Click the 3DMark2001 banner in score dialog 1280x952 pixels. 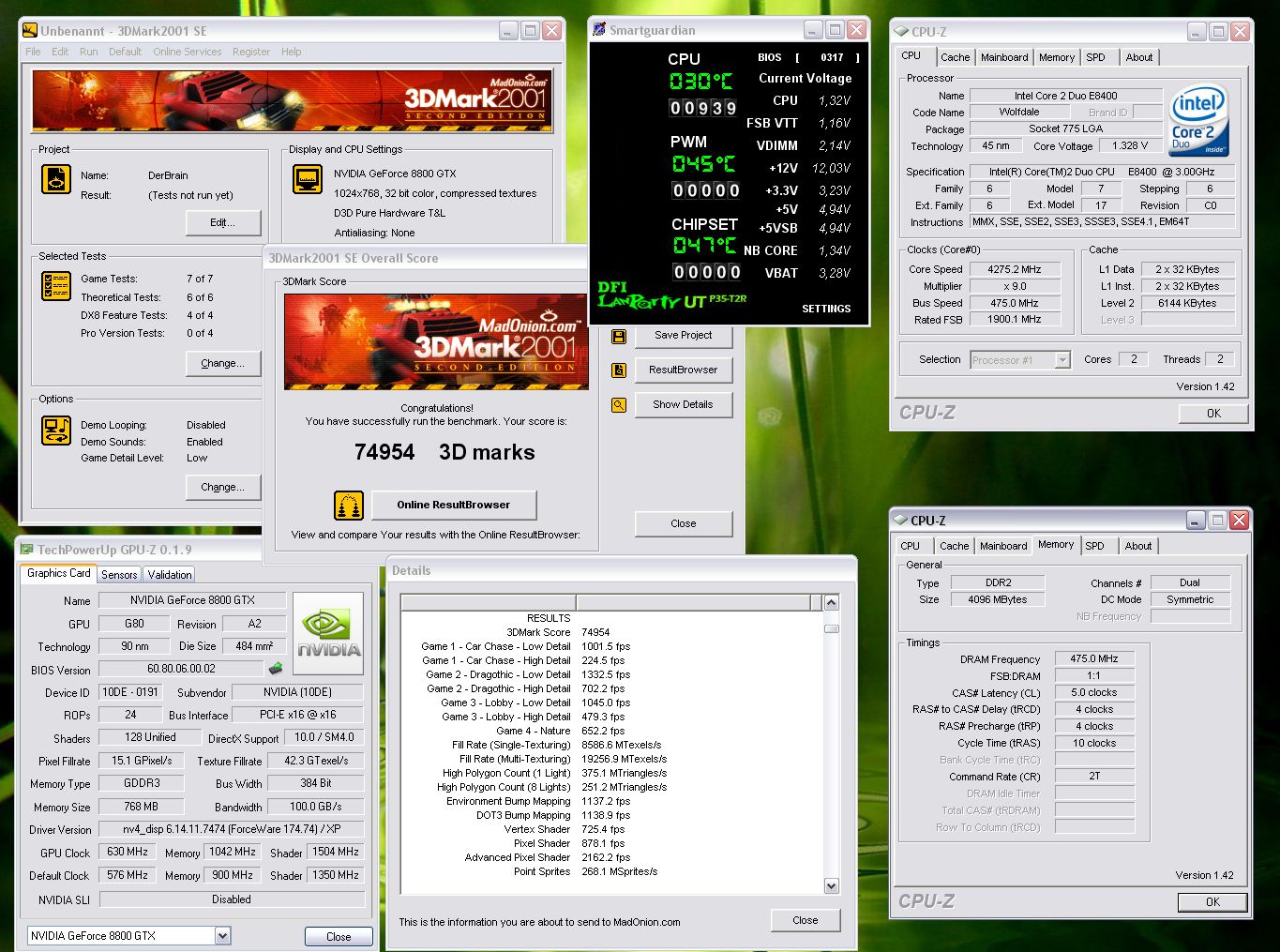436,340
